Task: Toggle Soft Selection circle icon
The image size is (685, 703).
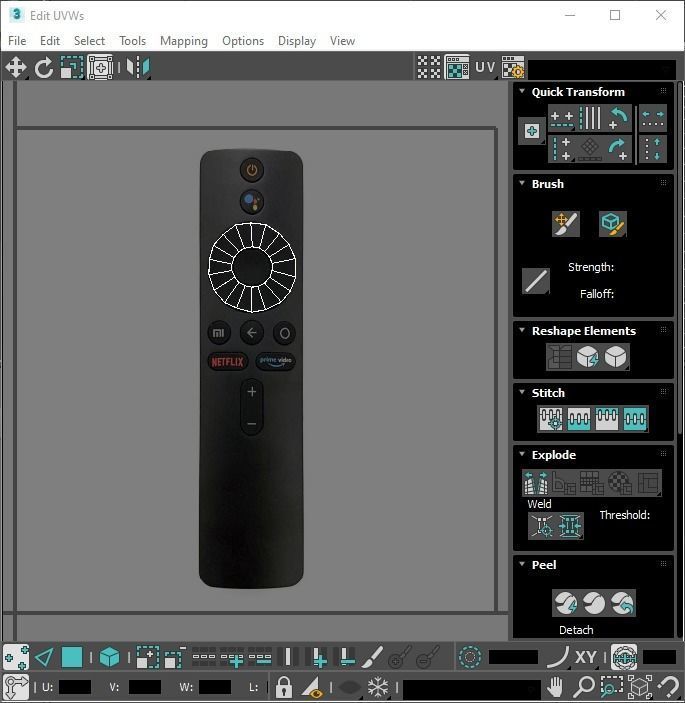Action: (470, 658)
